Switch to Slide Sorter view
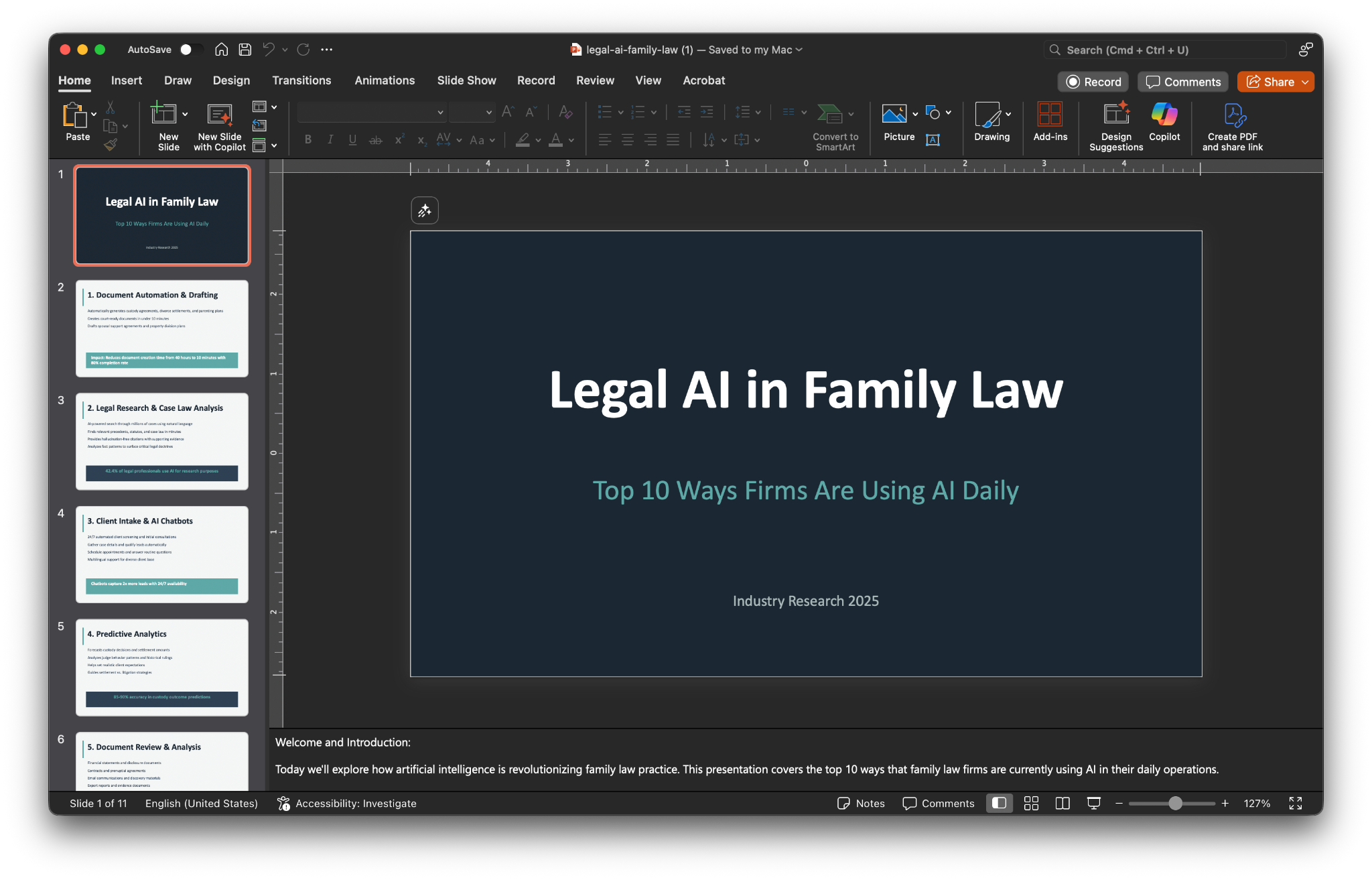Viewport: 1372px width, 880px height. tap(1031, 803)
